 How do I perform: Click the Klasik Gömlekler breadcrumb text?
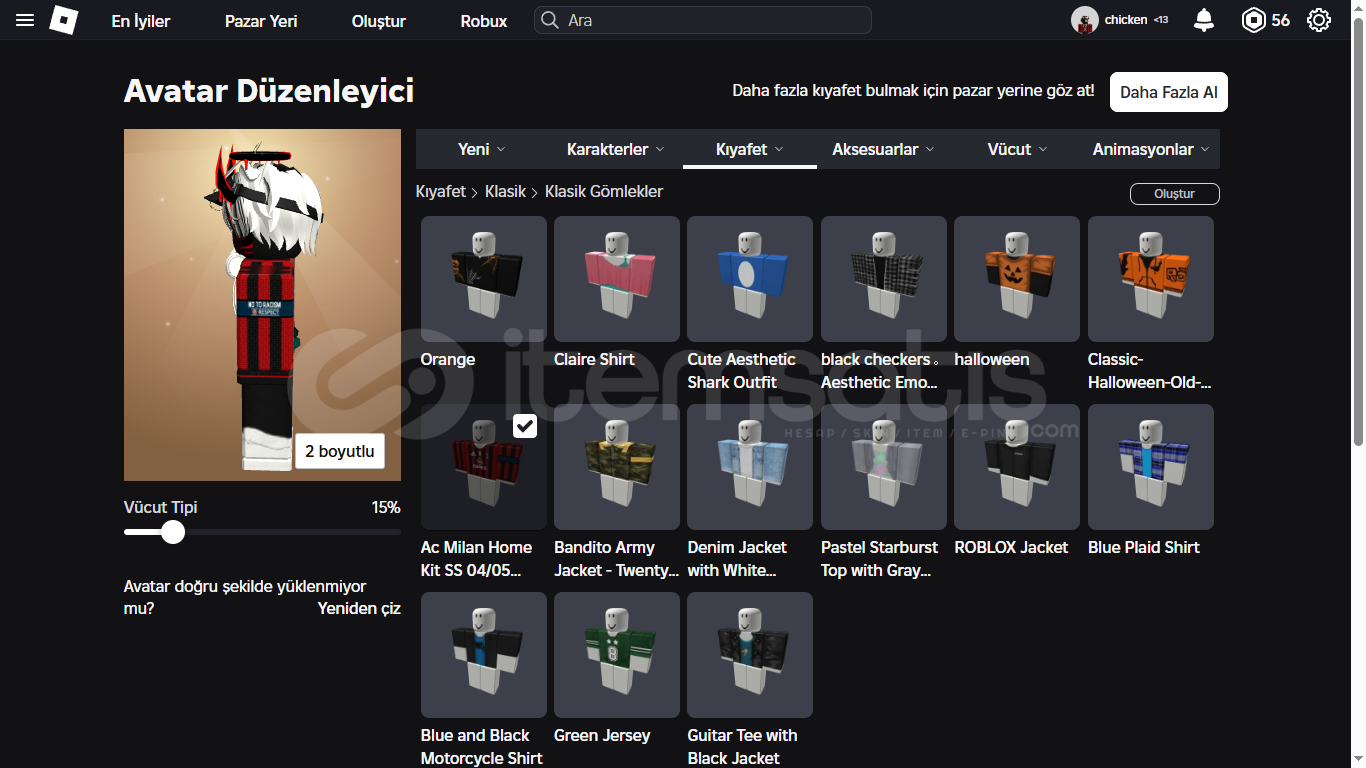(604, 191)
